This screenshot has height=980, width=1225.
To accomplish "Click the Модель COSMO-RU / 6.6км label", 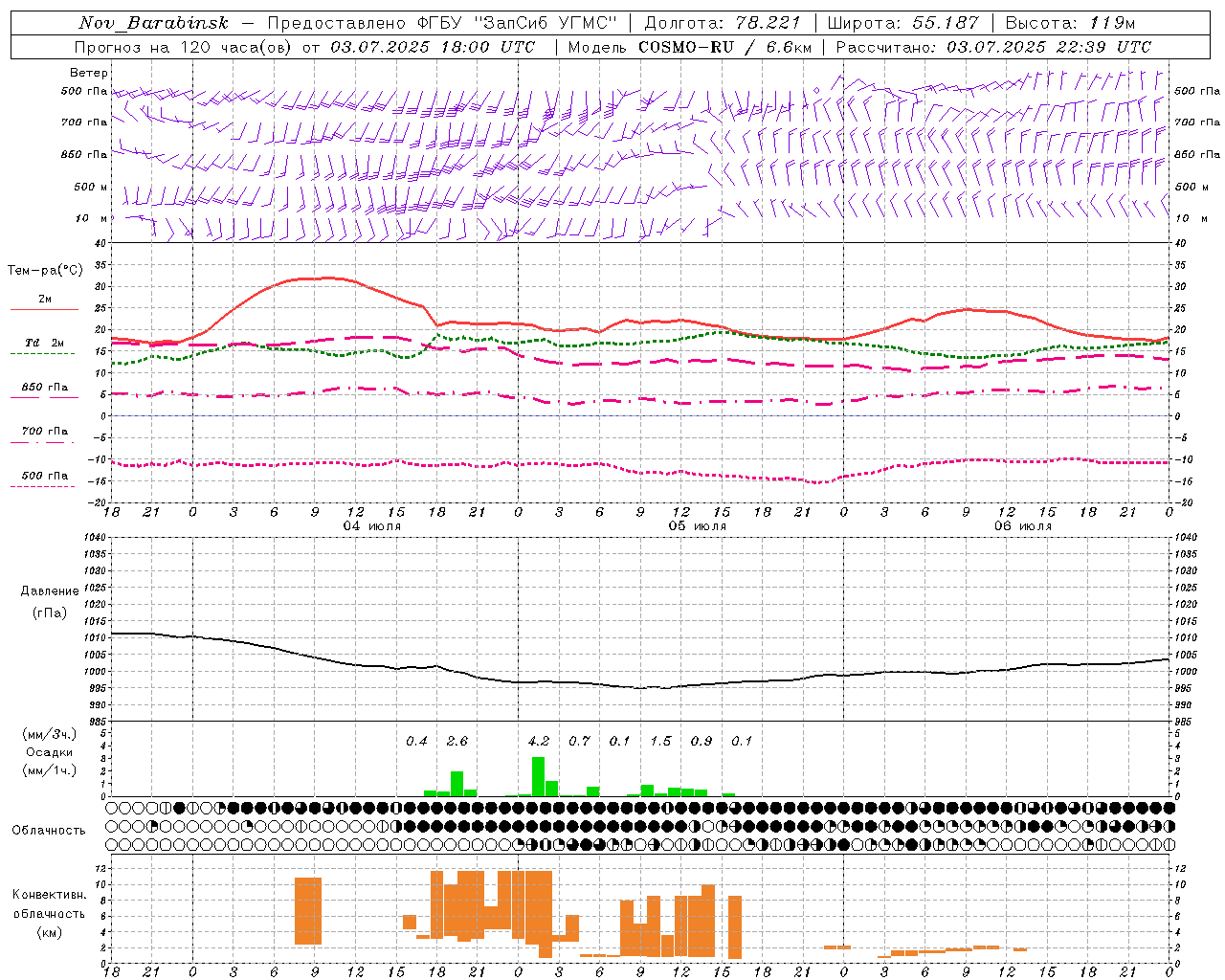I will (690, 47).
